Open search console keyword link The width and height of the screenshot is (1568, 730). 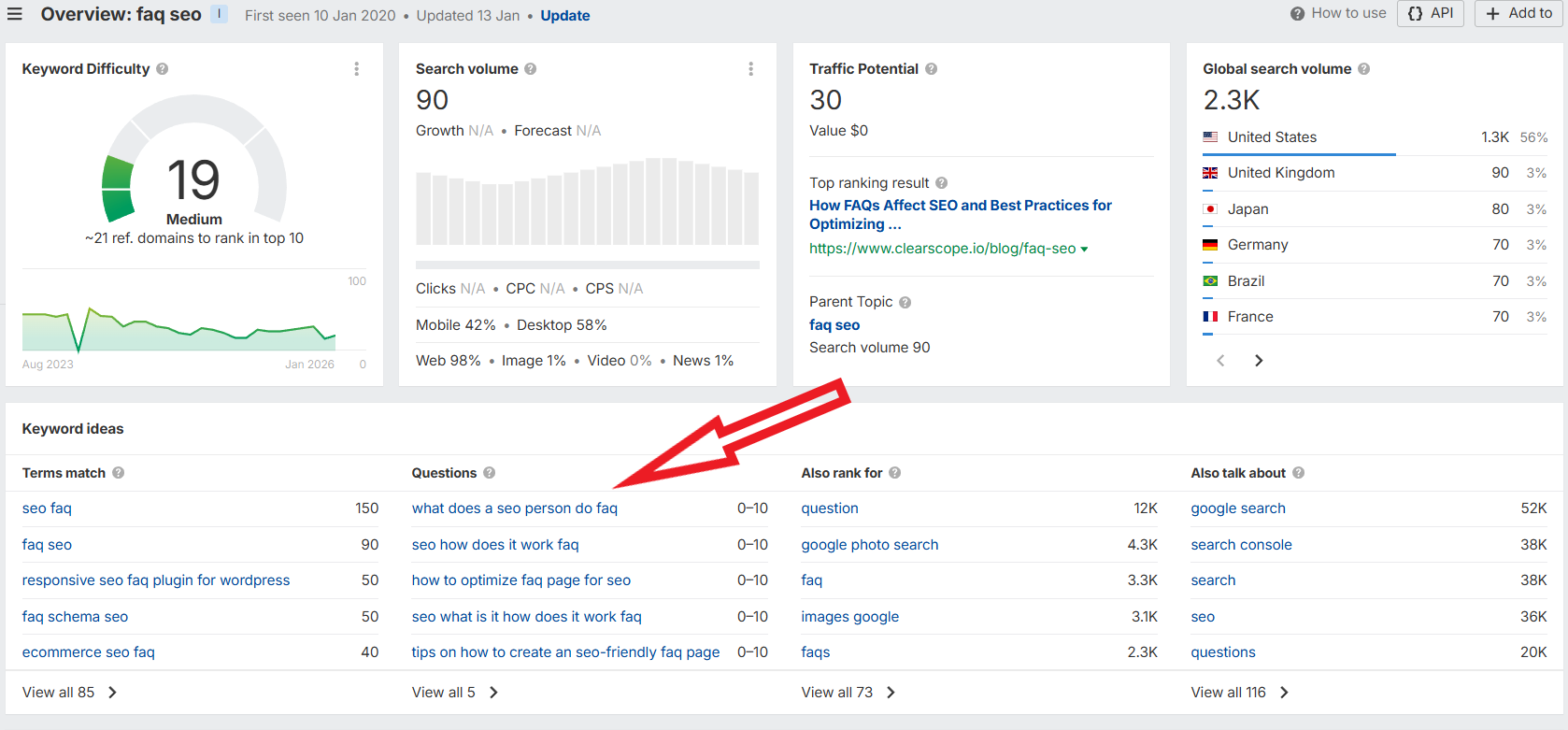tap(1242, 545)
